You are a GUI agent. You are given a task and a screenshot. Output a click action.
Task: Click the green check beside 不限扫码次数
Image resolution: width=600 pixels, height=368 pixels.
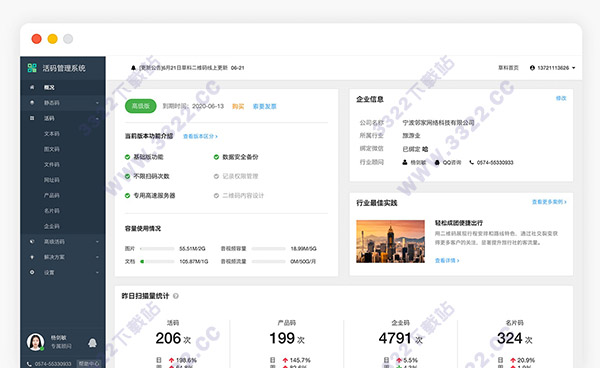[127, 176]
